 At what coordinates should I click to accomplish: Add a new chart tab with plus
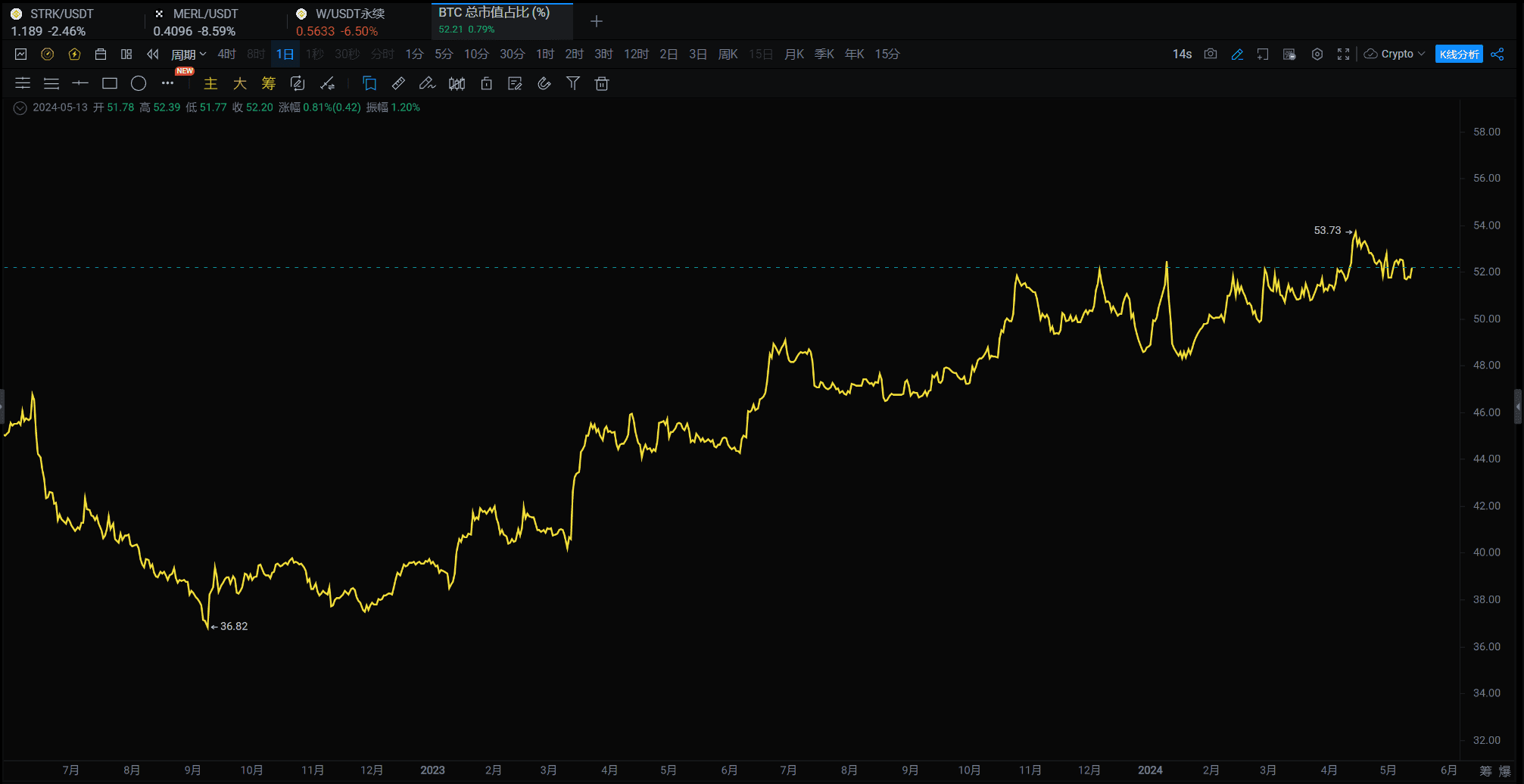click(x=597, y=21)
